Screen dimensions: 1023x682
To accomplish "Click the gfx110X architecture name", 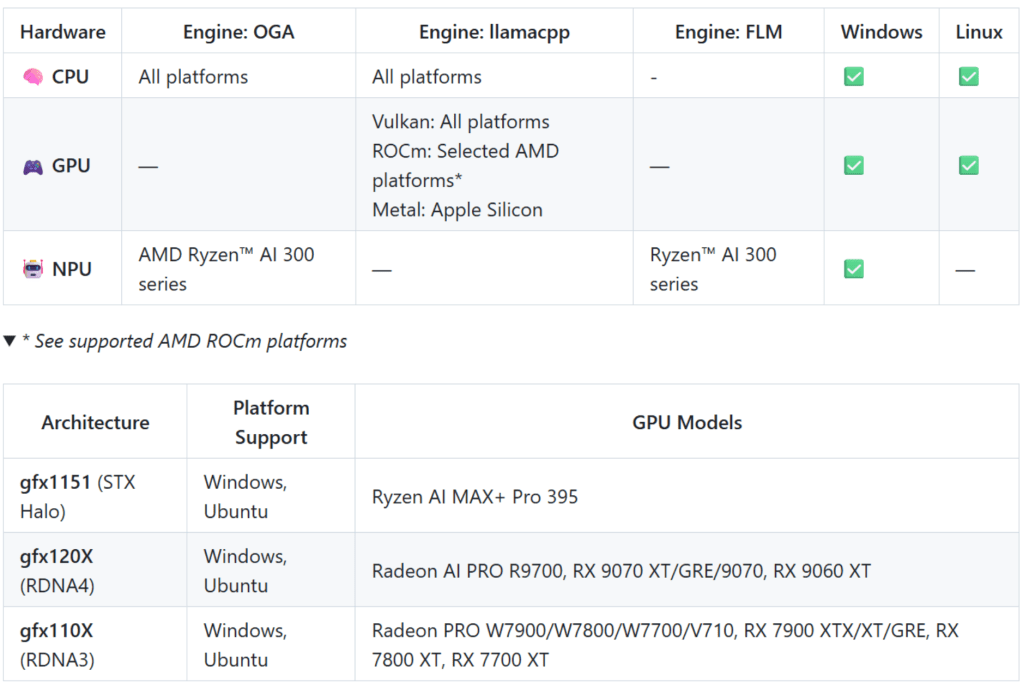I will [56, 630].
